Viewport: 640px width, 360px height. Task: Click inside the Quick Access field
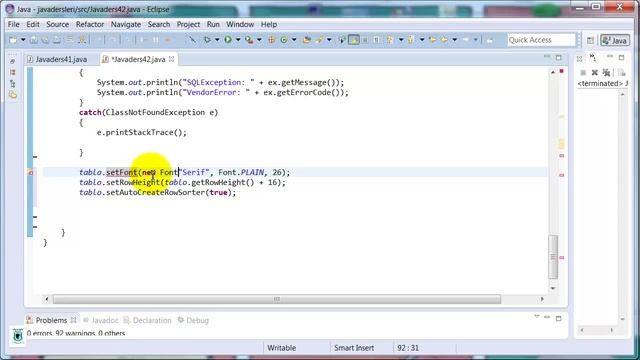click(541, 40)
